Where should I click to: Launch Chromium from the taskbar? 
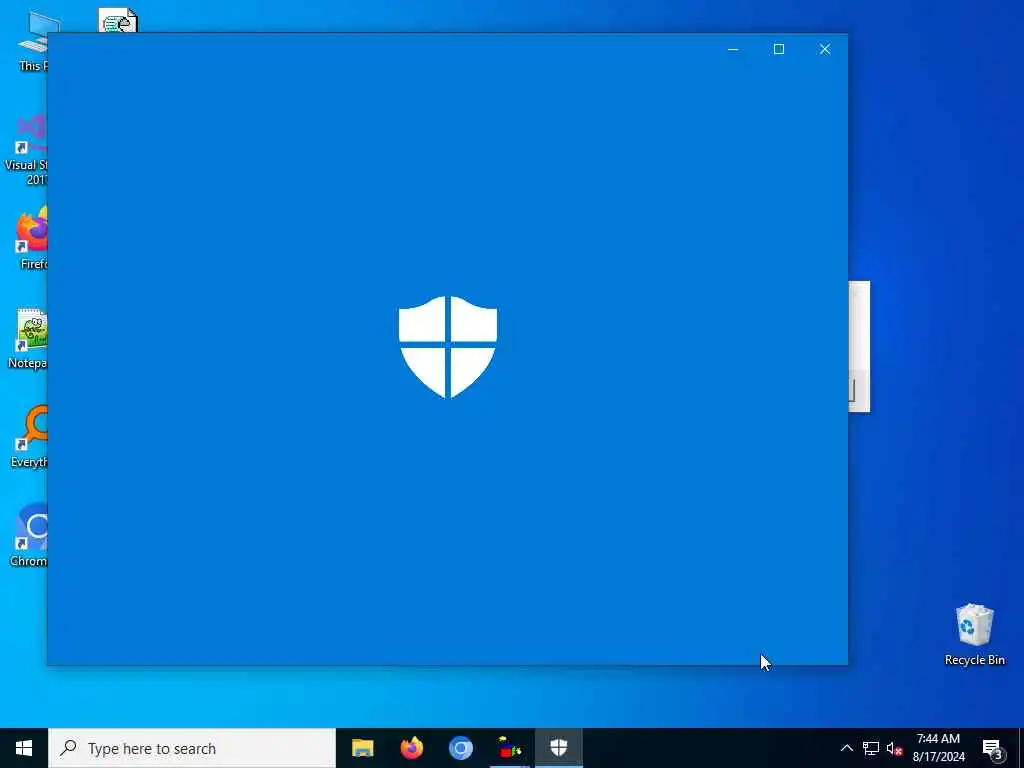click(460, 748)
